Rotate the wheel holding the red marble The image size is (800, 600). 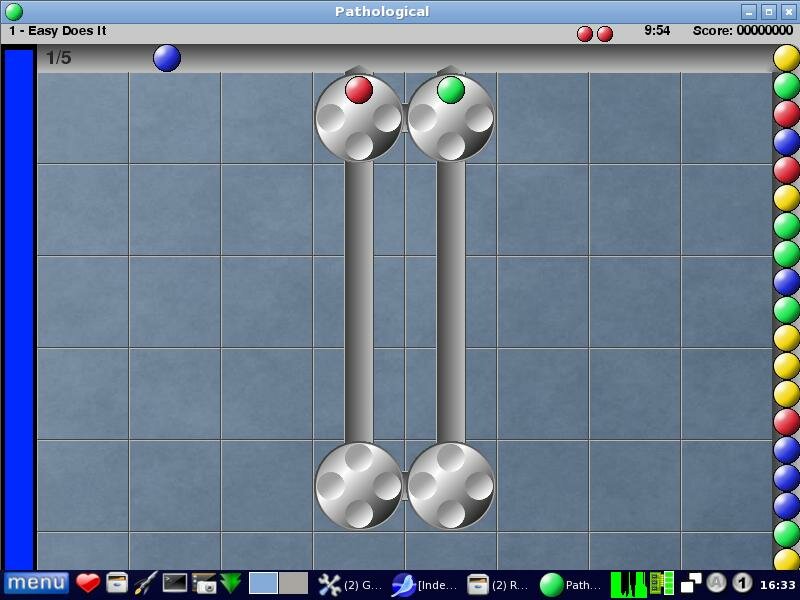coord(359,118)
